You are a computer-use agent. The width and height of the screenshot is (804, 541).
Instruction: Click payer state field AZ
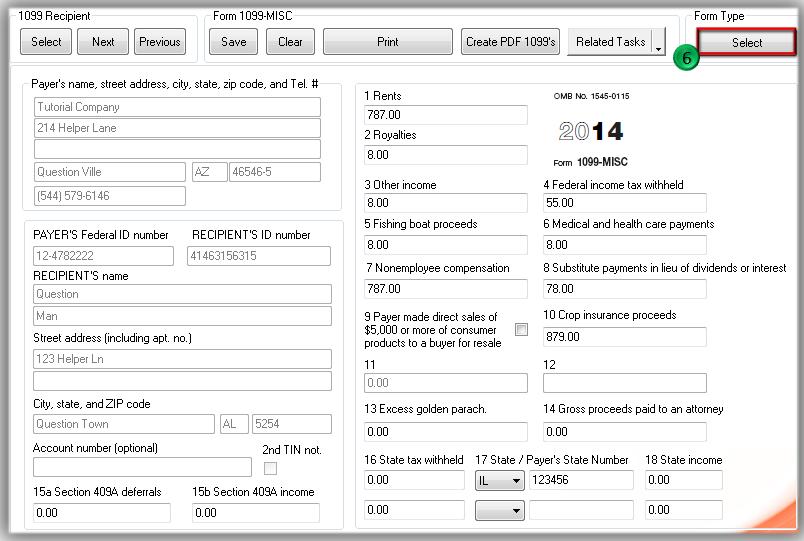210,172
